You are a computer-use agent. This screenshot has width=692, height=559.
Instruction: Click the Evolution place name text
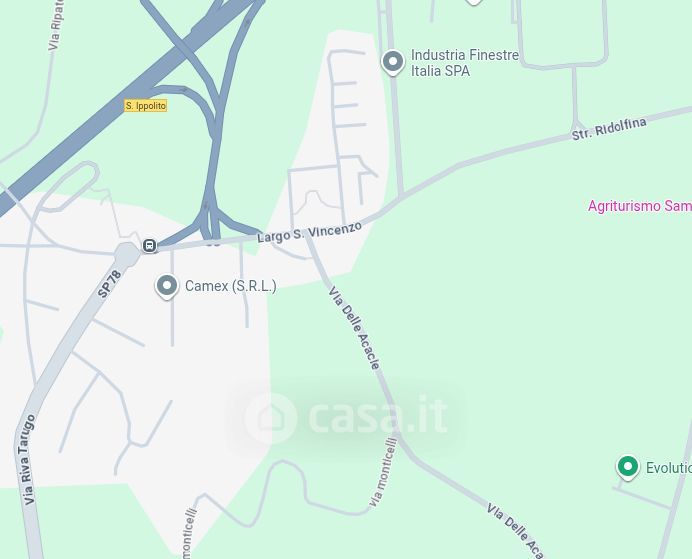pos(669,468)
